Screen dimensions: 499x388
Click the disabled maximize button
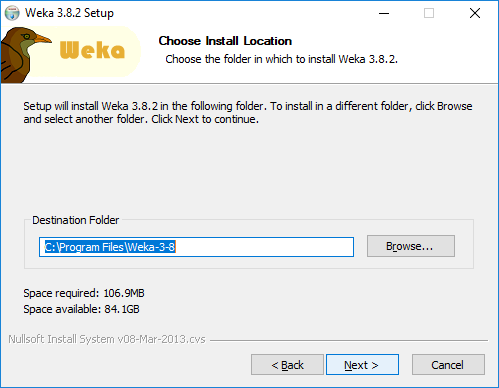point(429,13)
